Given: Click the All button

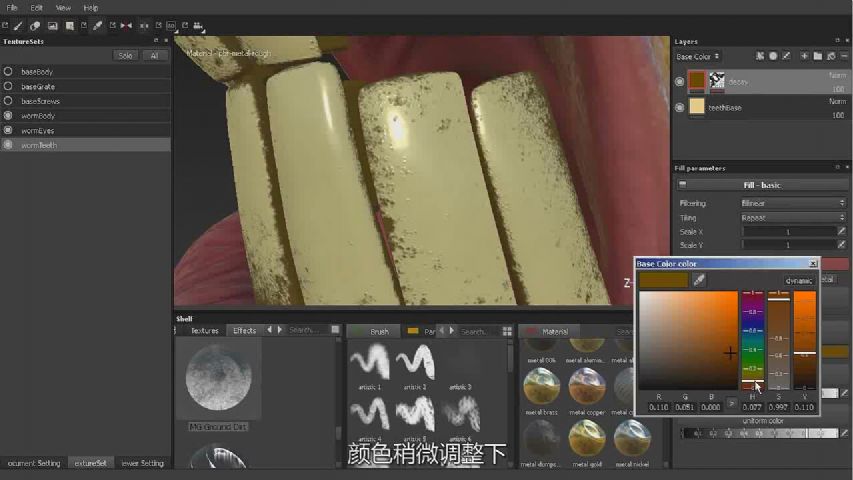Looking at the screenshot, I should coord(154,56).
